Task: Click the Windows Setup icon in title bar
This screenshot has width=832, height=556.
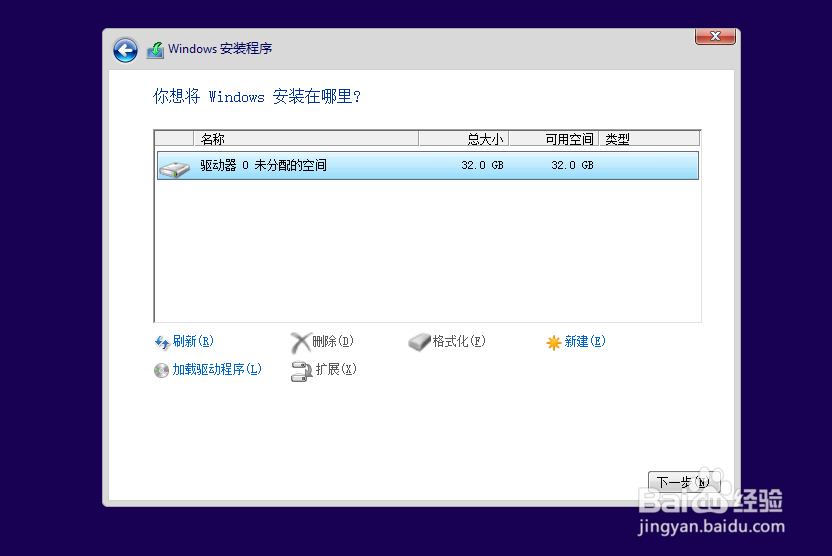Action: point(155,50)
